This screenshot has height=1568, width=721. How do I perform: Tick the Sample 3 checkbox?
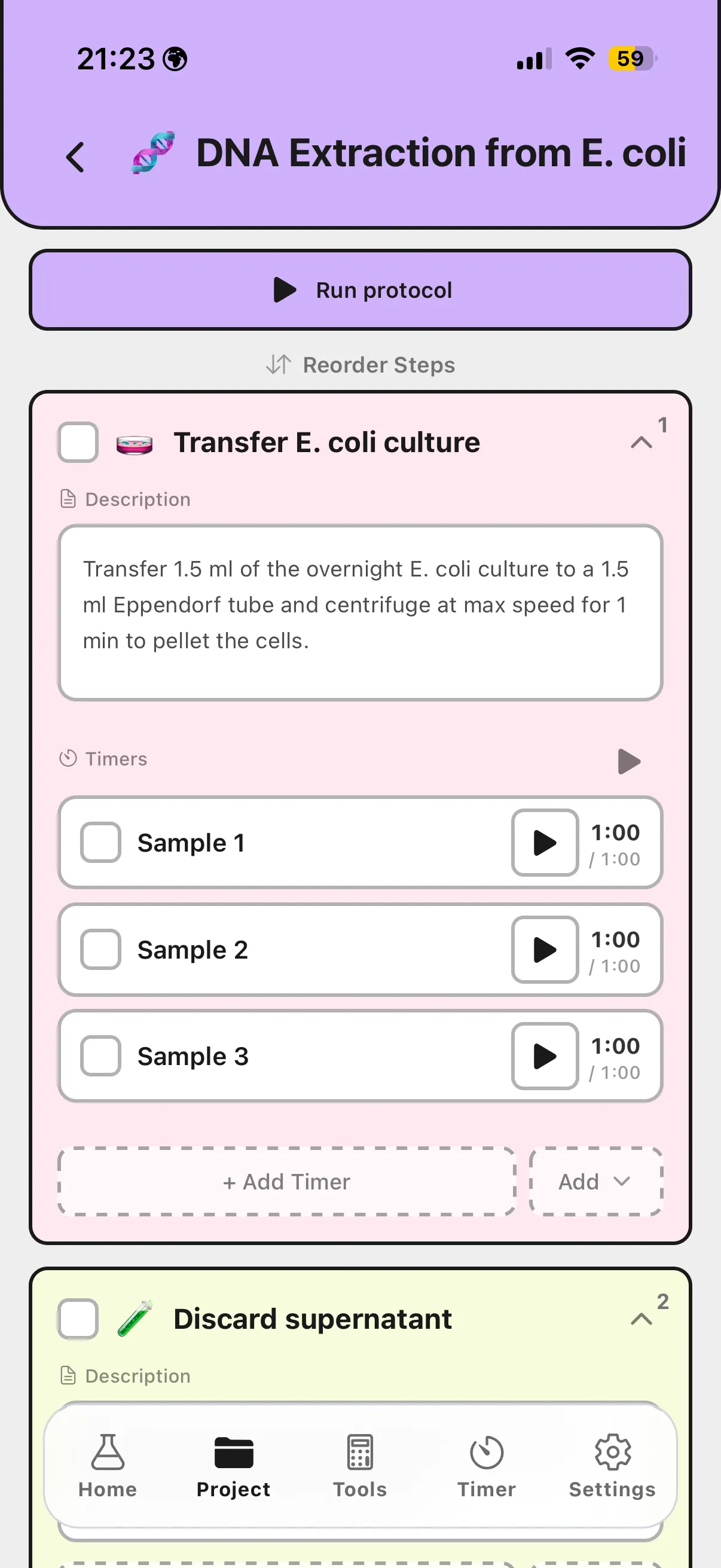pyautogui.click(x=101, y=1056)
